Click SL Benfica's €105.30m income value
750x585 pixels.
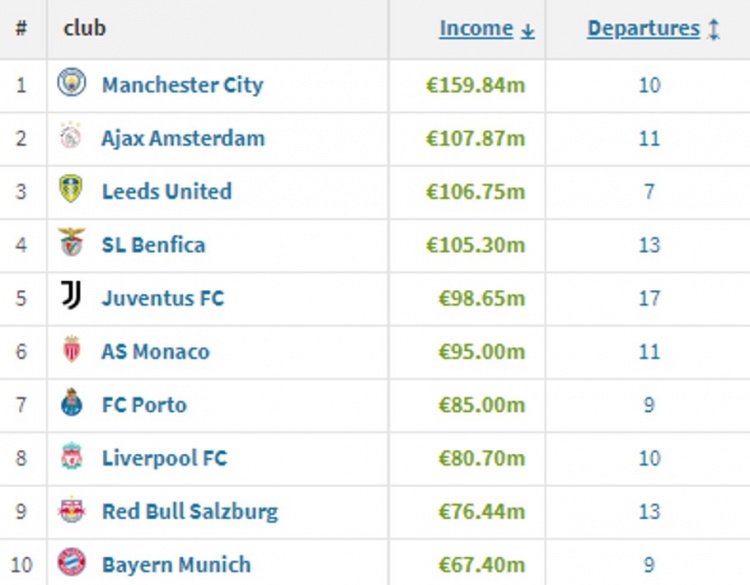(475, 245)
